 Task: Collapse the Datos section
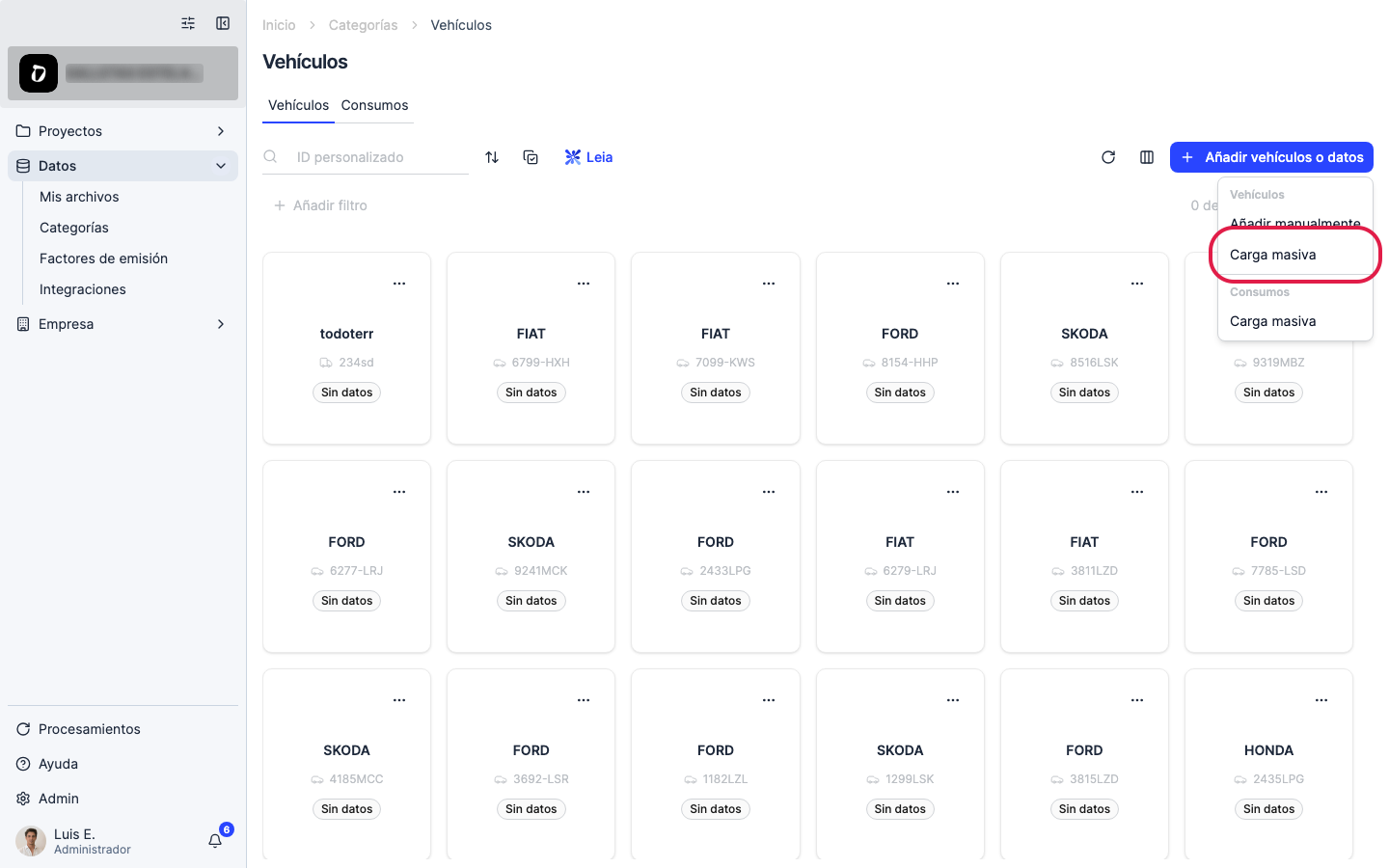click(x=123, y=166)
